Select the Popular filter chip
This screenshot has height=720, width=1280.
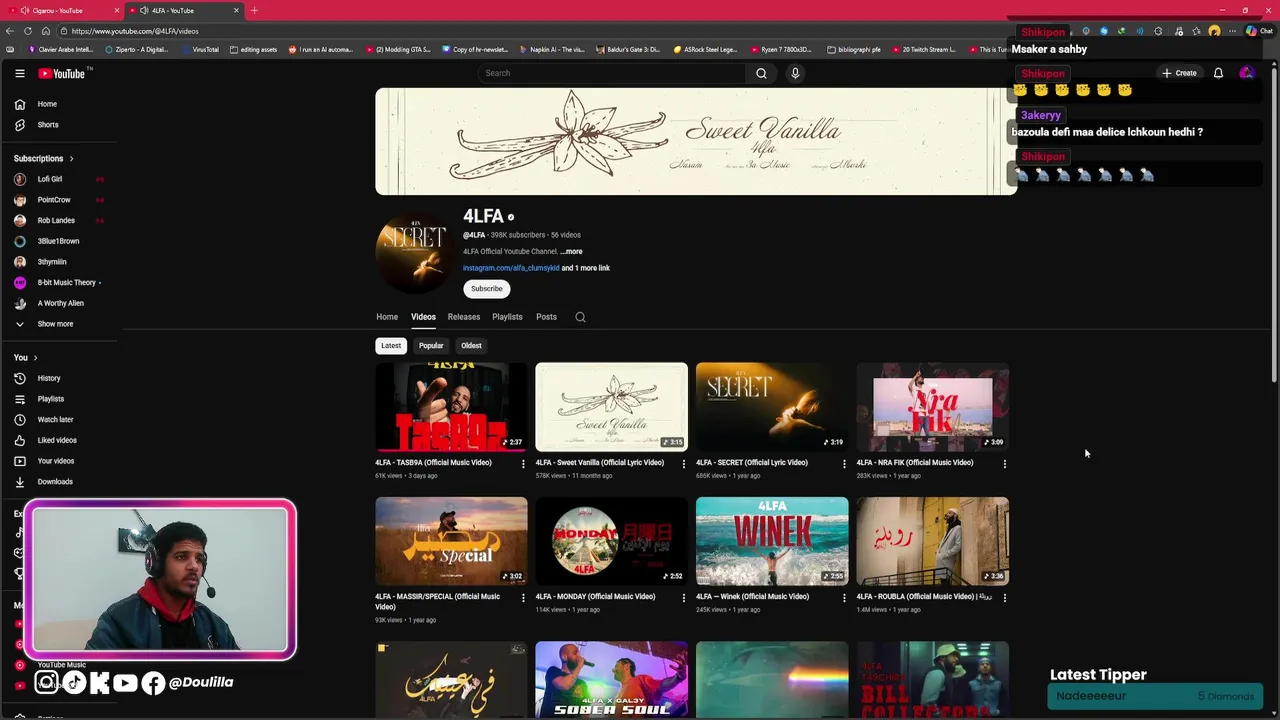point(431,346)
